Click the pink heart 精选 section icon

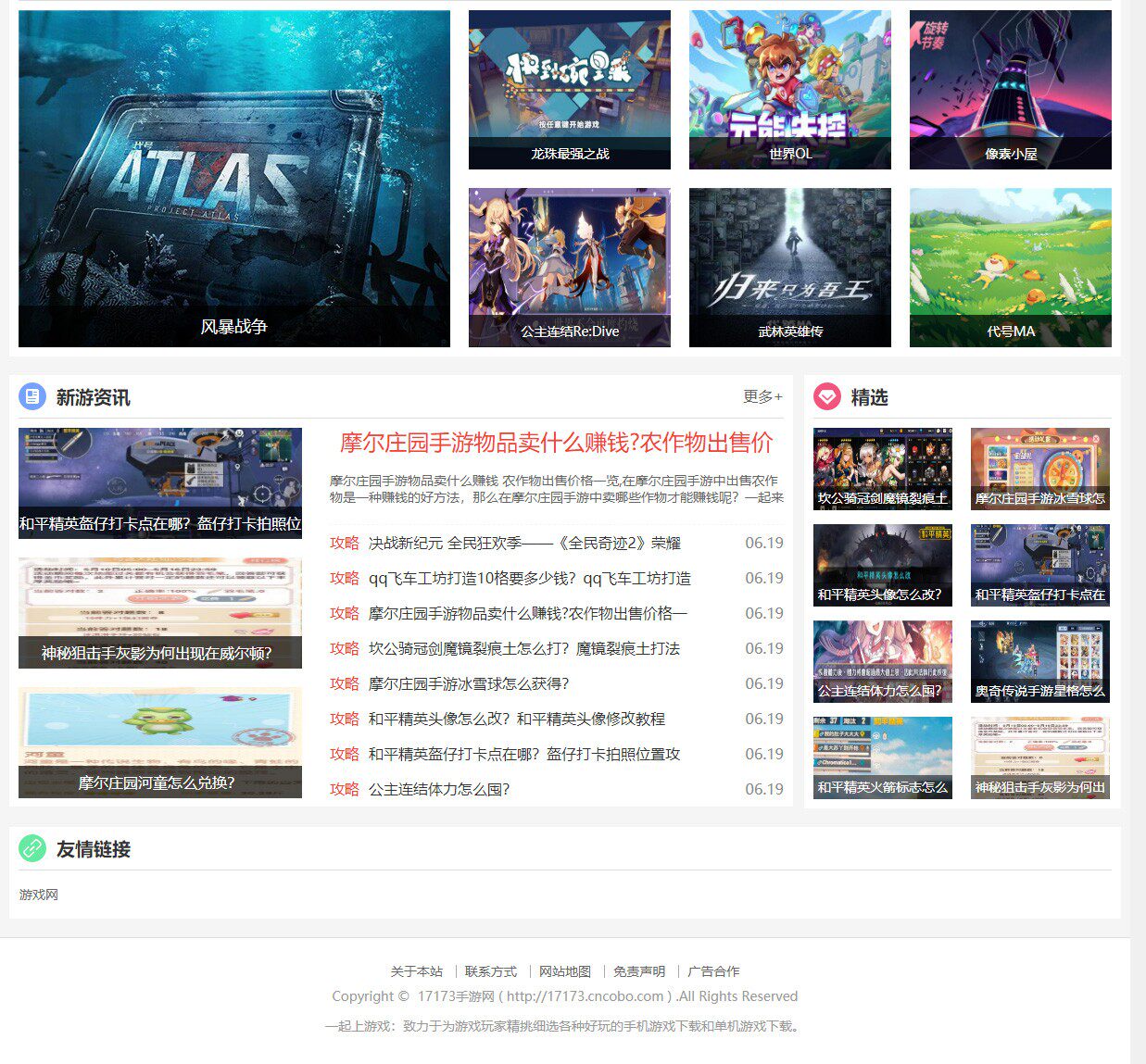coord(827,397)
